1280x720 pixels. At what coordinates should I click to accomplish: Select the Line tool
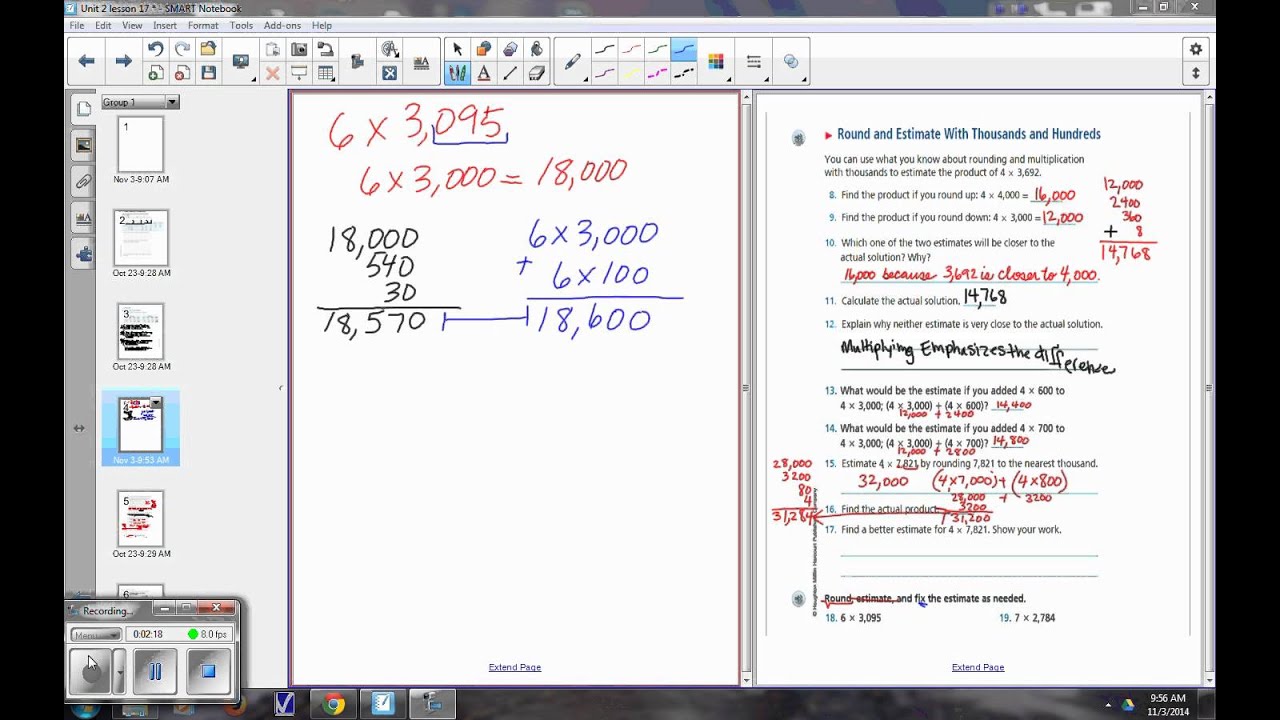click(510, 72)
